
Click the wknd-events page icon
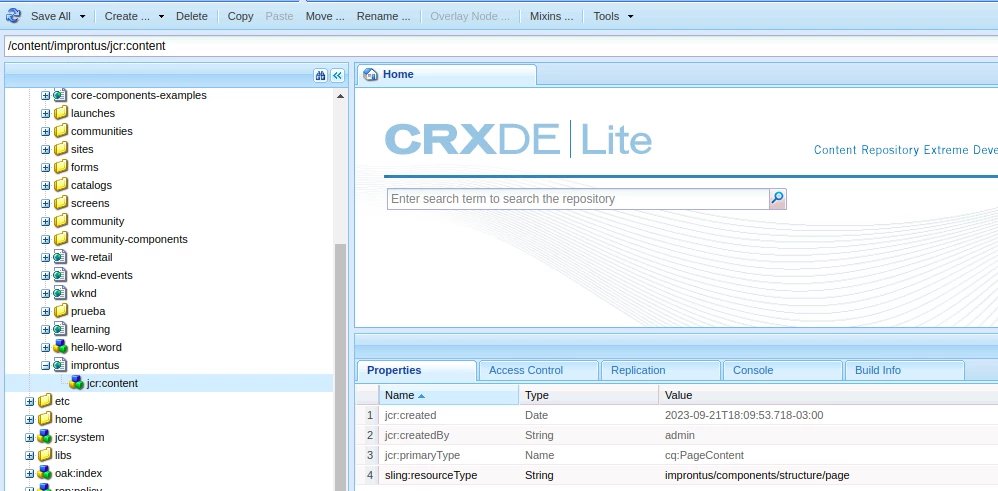60,275
